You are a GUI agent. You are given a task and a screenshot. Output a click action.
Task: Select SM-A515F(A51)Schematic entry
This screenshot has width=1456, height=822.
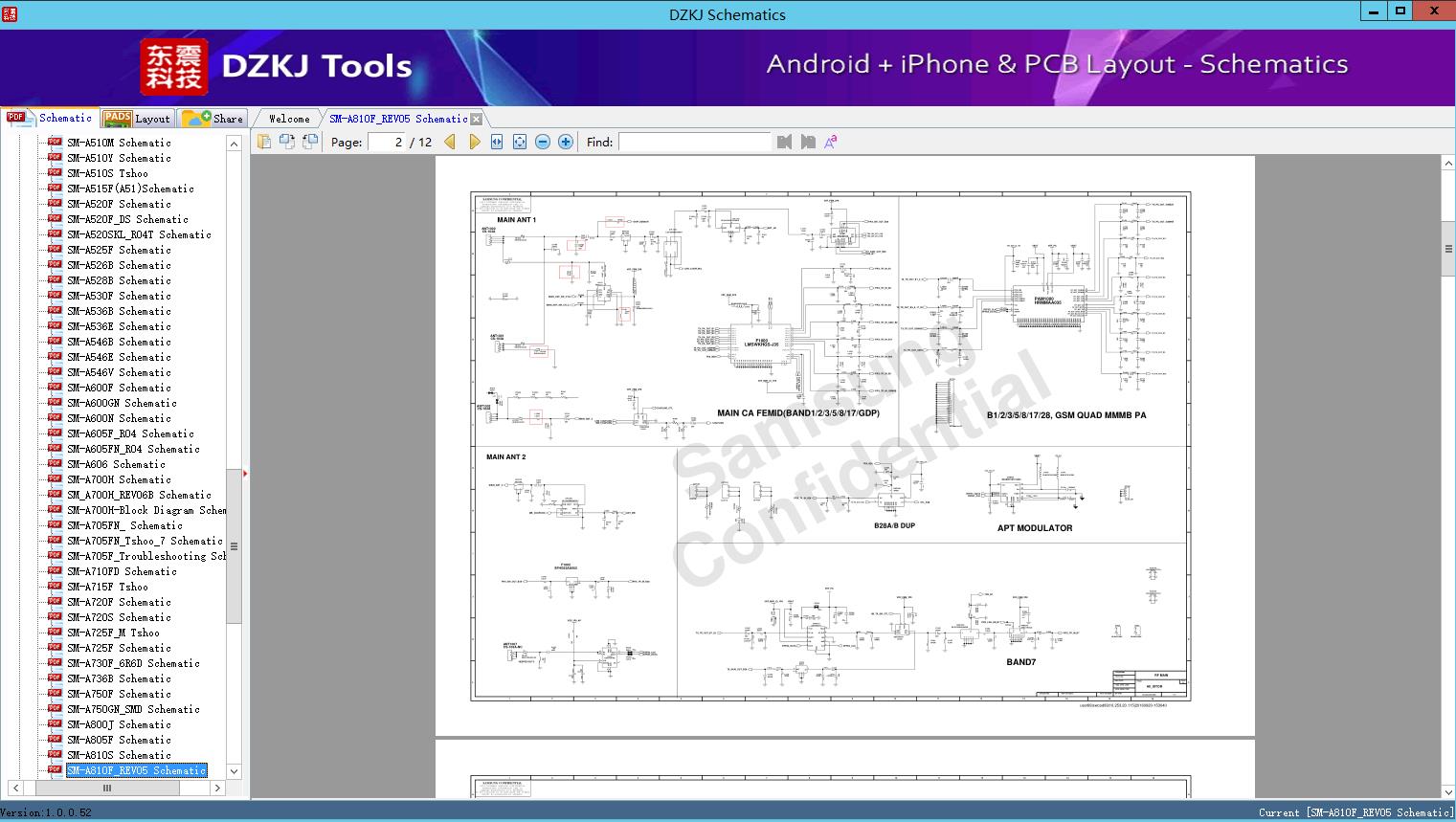click(x=130, y=189)
